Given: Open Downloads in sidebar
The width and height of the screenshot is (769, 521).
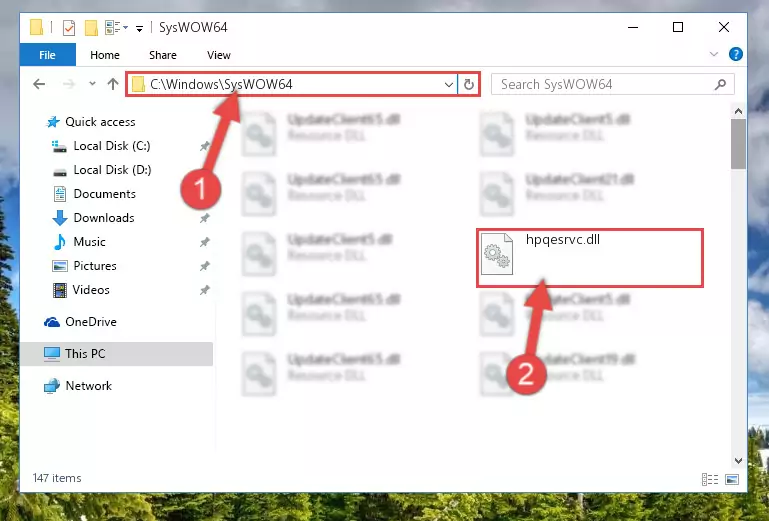Looking at the screenshot, I should click(x=104, y=218).
